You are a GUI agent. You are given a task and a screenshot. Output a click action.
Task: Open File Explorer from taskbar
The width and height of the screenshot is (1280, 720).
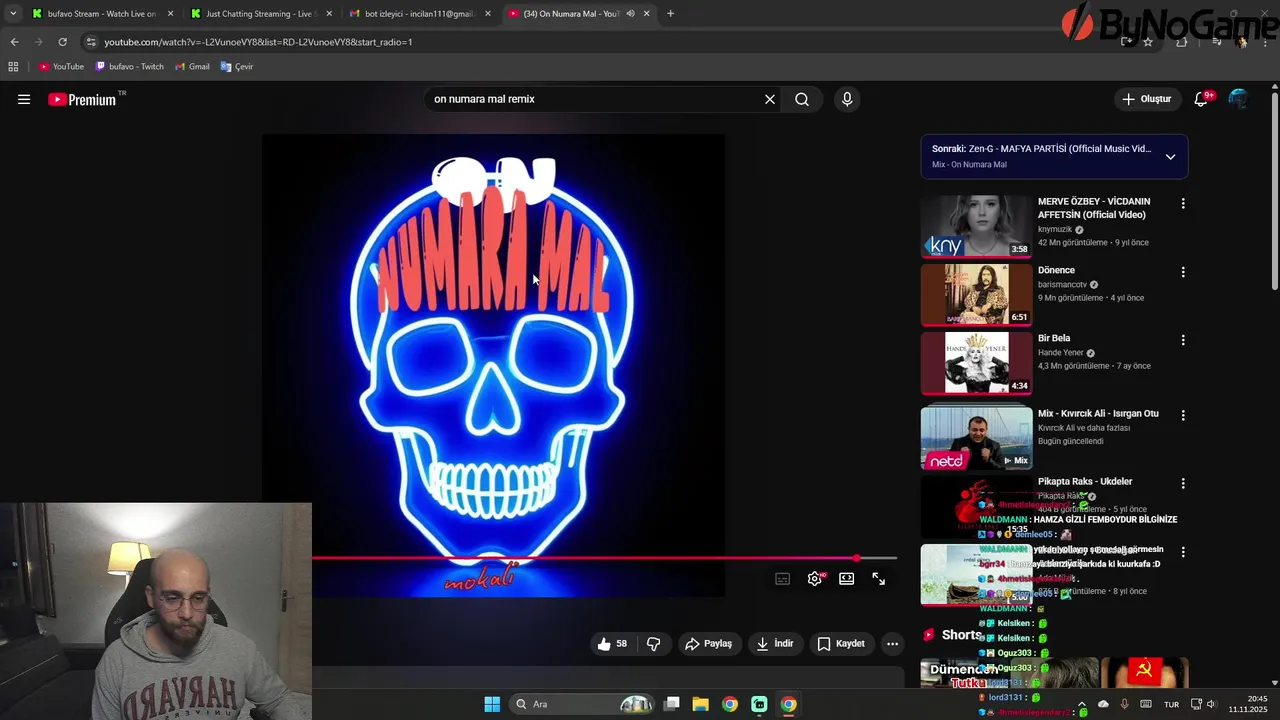(701, 704)
